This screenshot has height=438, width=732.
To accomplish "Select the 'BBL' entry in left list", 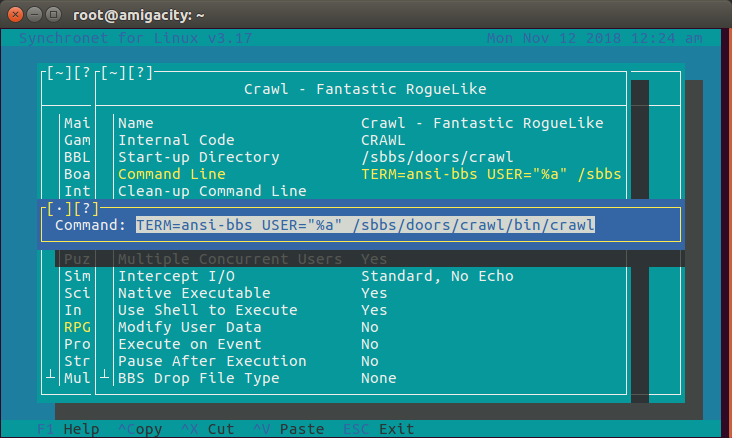I will coord(77,157).
